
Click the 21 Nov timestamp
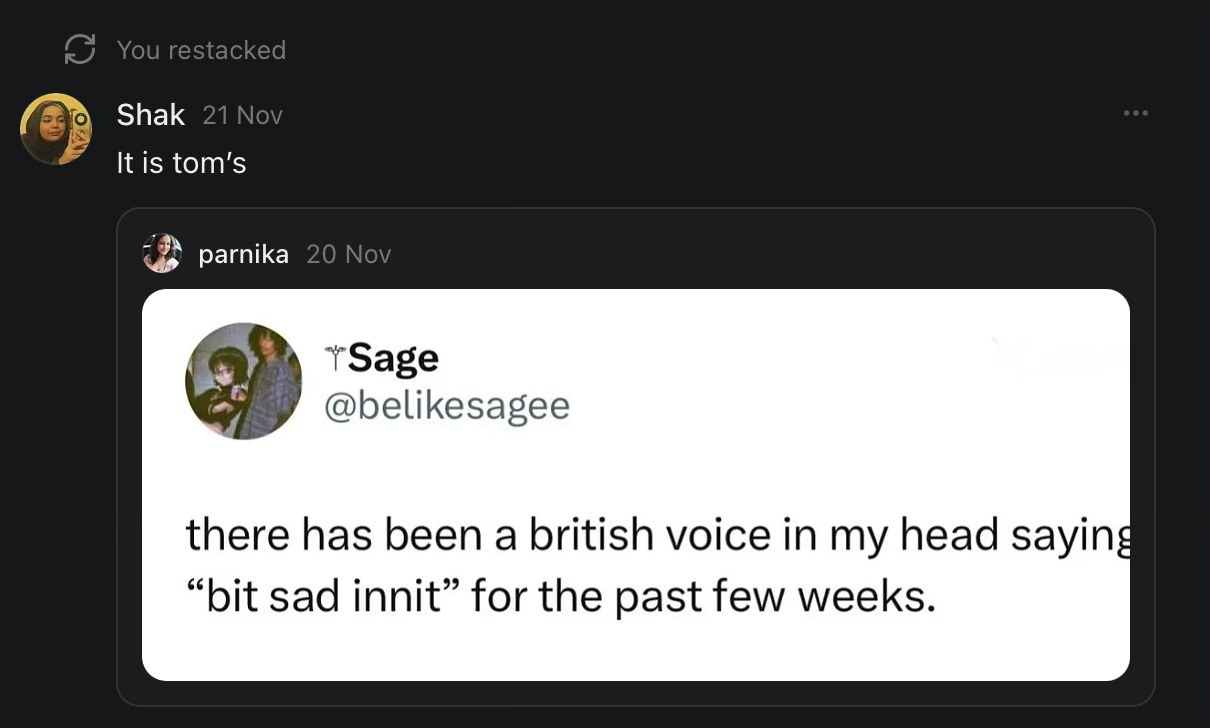[242, 116]
